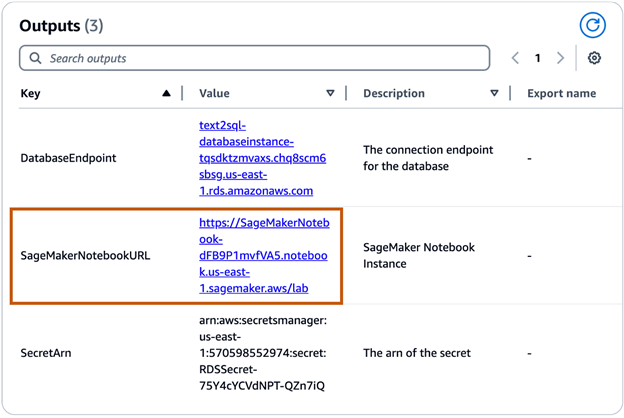Click the SageMakerNotebookURL key cell
Image resolution: width=624 pixels, height=418 pixels.
point(85,256)
